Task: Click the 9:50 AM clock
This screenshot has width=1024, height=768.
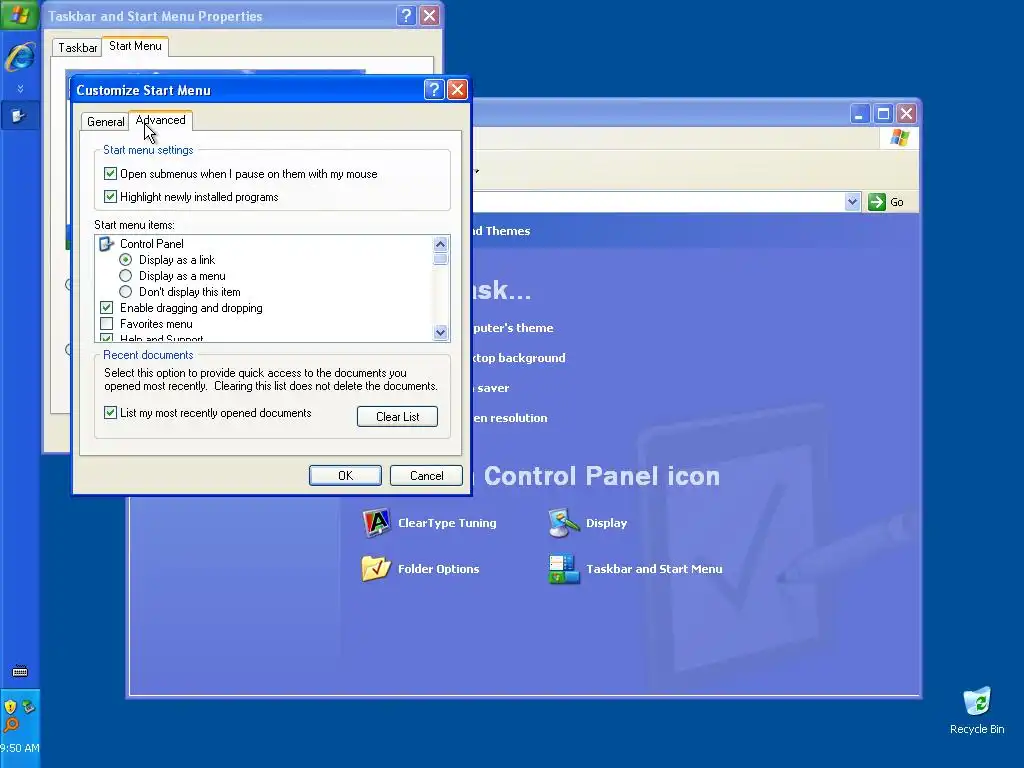Action: (20, 748)
